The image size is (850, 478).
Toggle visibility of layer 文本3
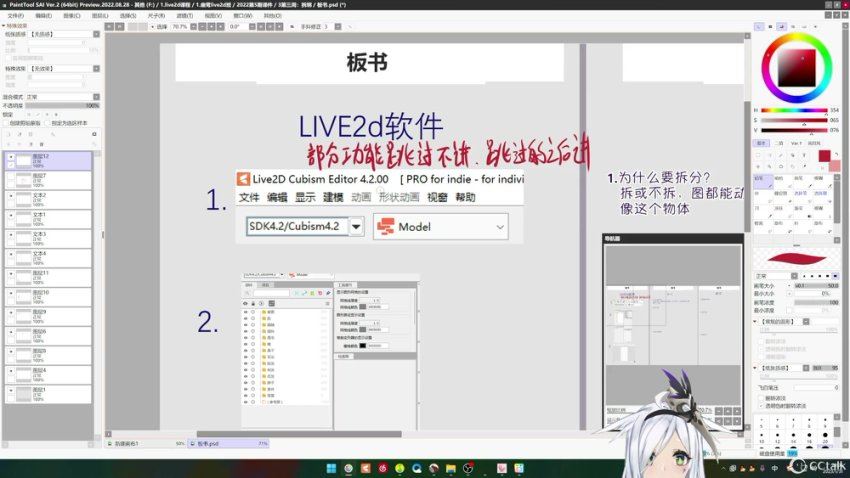(11, 235)
